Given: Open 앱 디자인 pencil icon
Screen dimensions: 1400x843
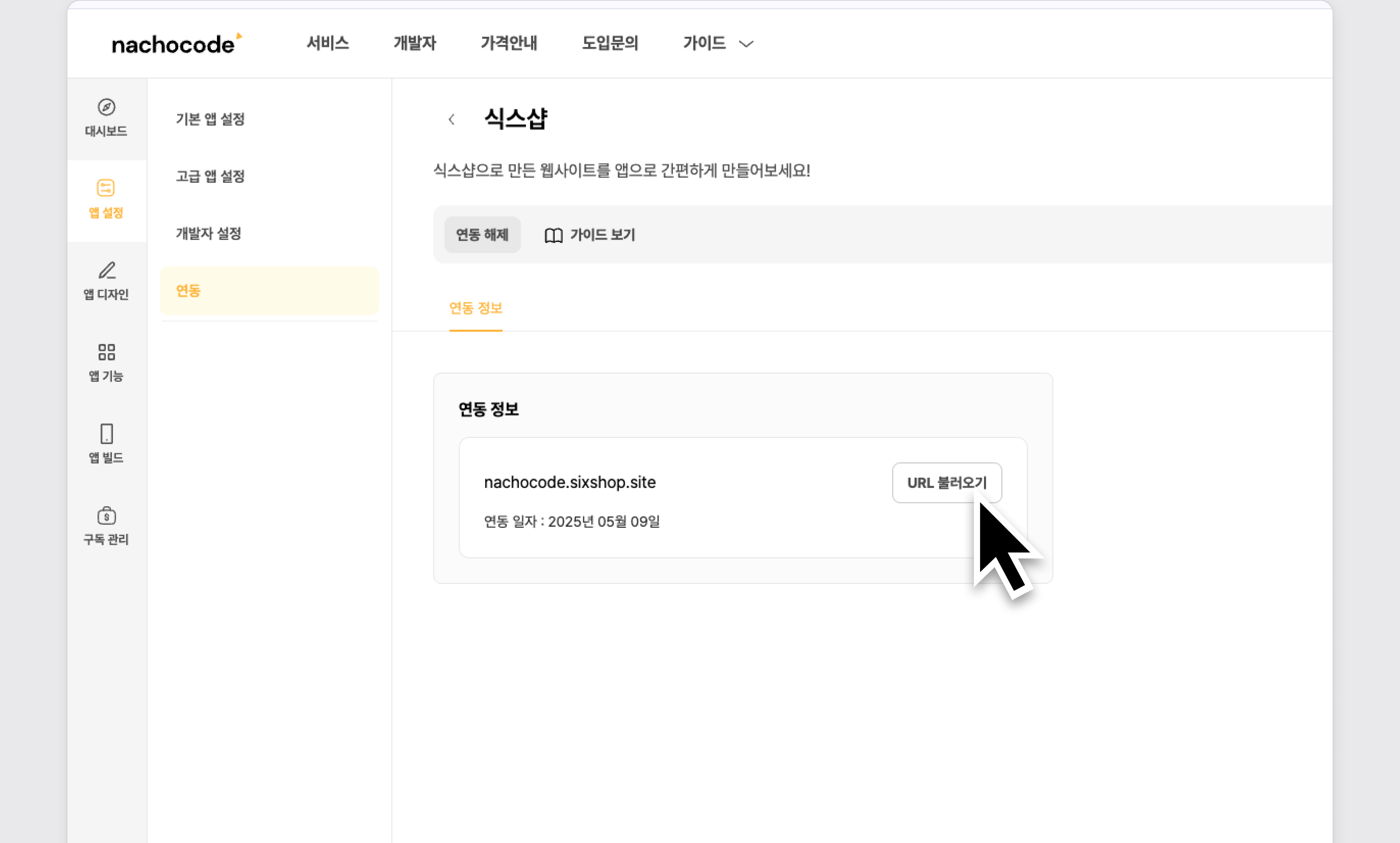Looking at the screenshot, I should click(106, 270).
